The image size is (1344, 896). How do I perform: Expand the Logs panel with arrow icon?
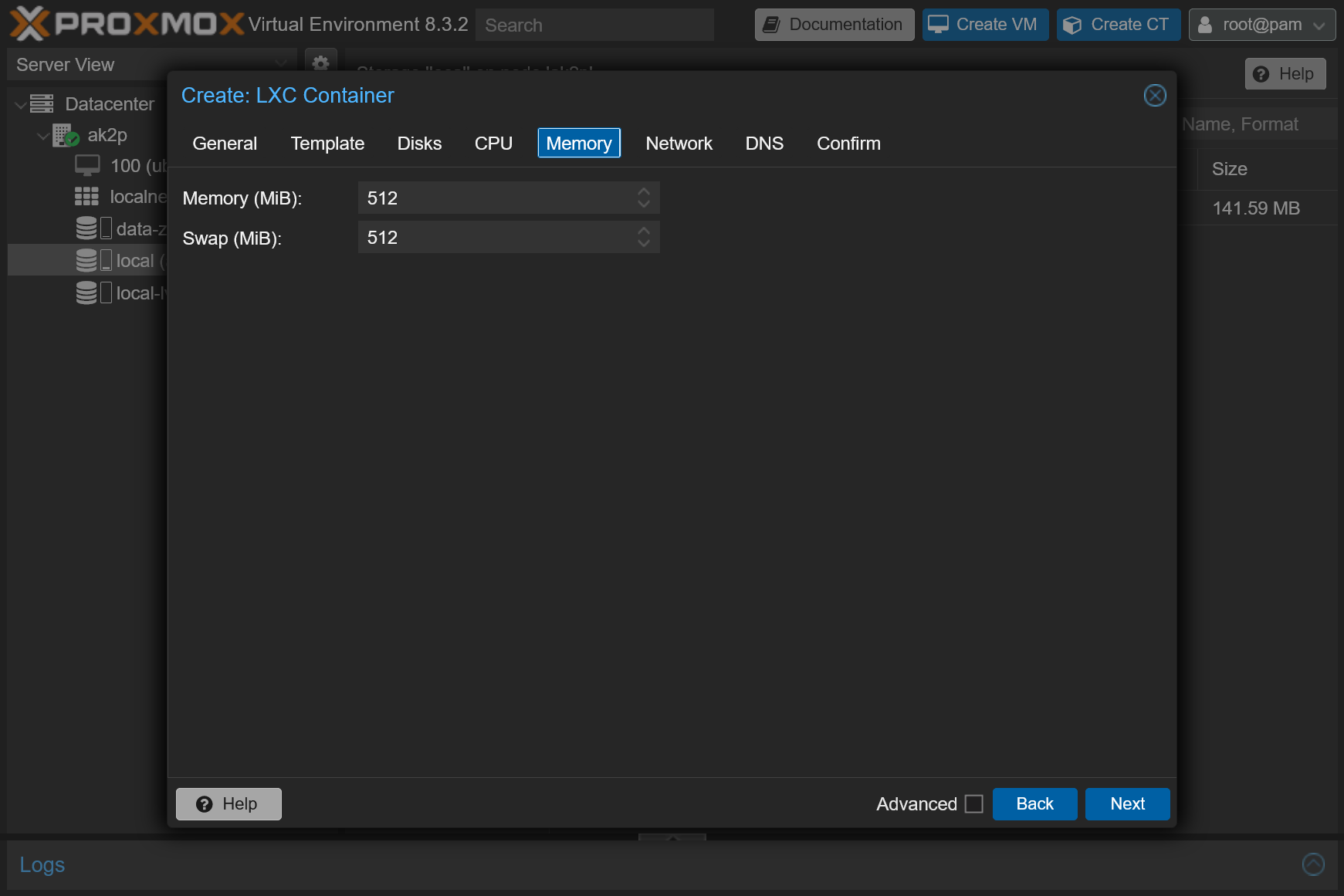[x=1312, y=864]
